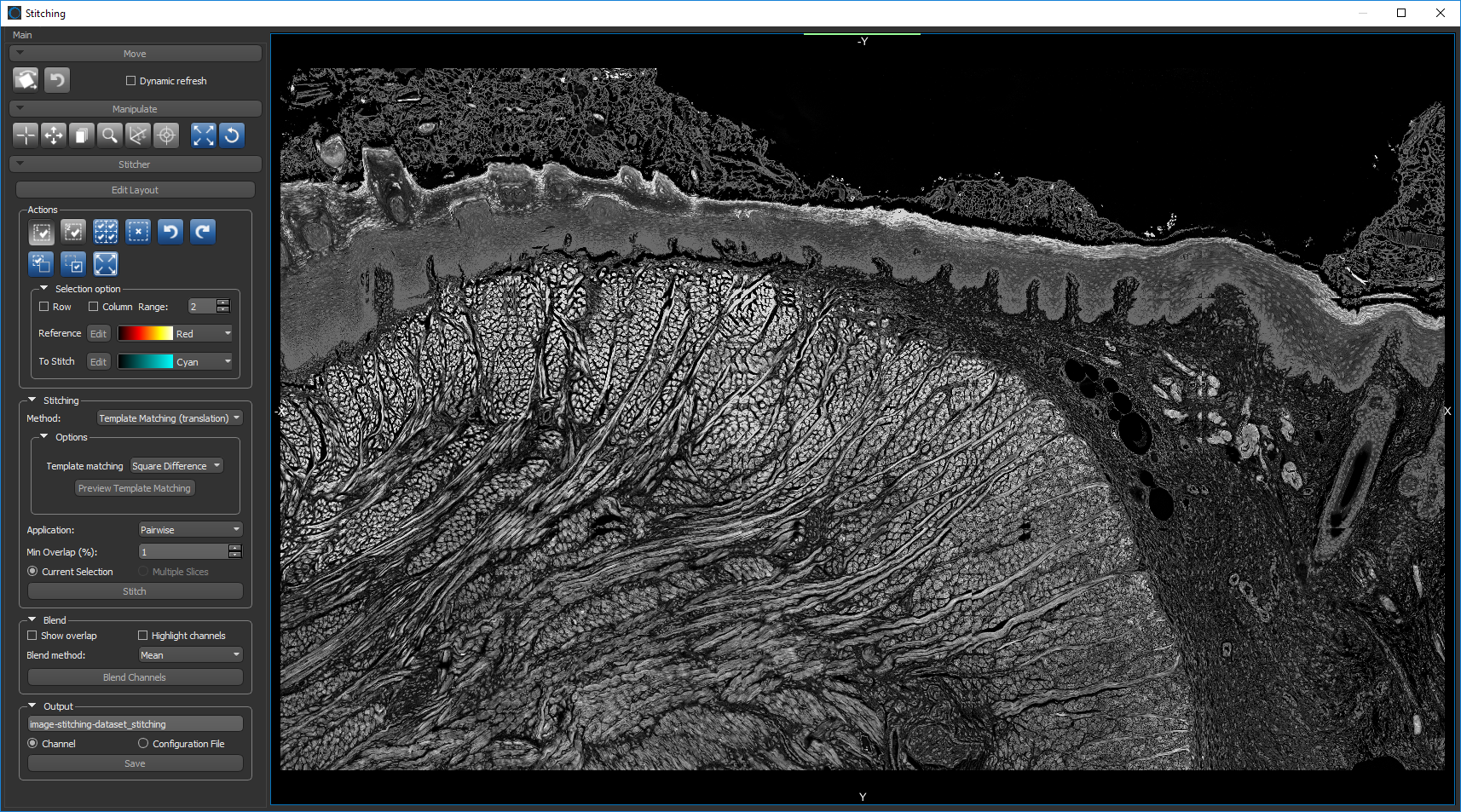Viewport: 1461px width, 812px height.
Task: Click the target reticle icon in Manipulate
Action: click(166, 135)
